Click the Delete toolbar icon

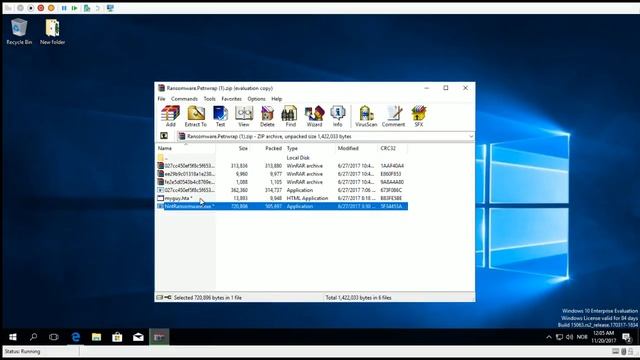pos(267,116)
